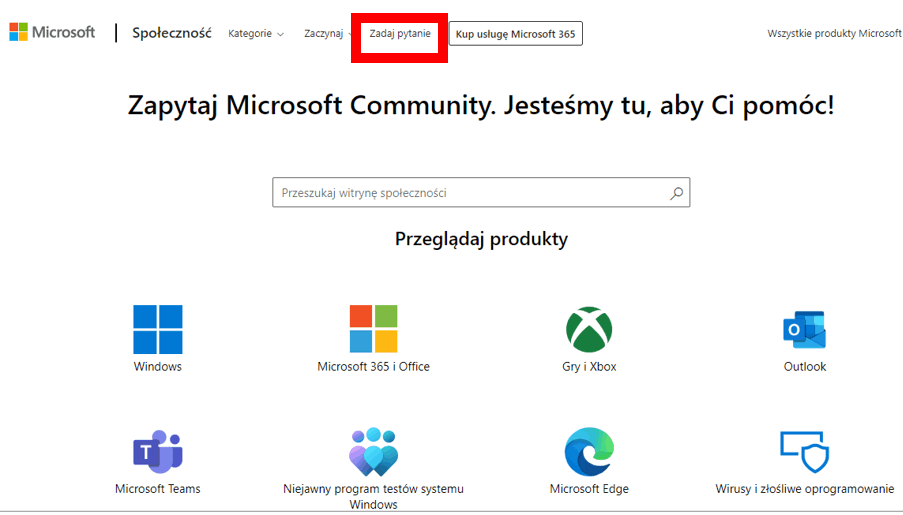This screenshot has height=515, width=903.
Task: Click the Gry i Xbox label
Action: click(589, 366)
